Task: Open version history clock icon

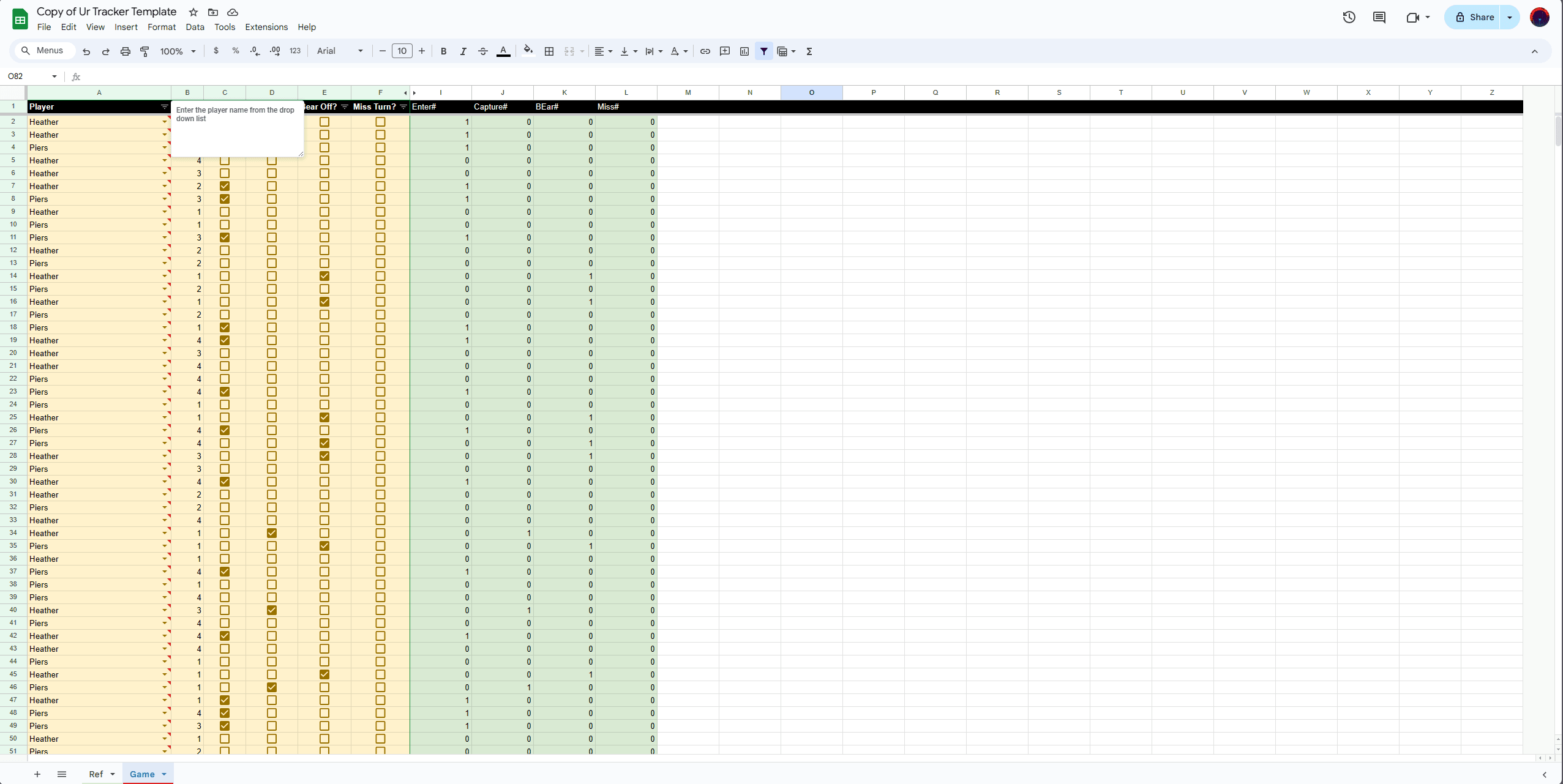Action: point(1349,17)
